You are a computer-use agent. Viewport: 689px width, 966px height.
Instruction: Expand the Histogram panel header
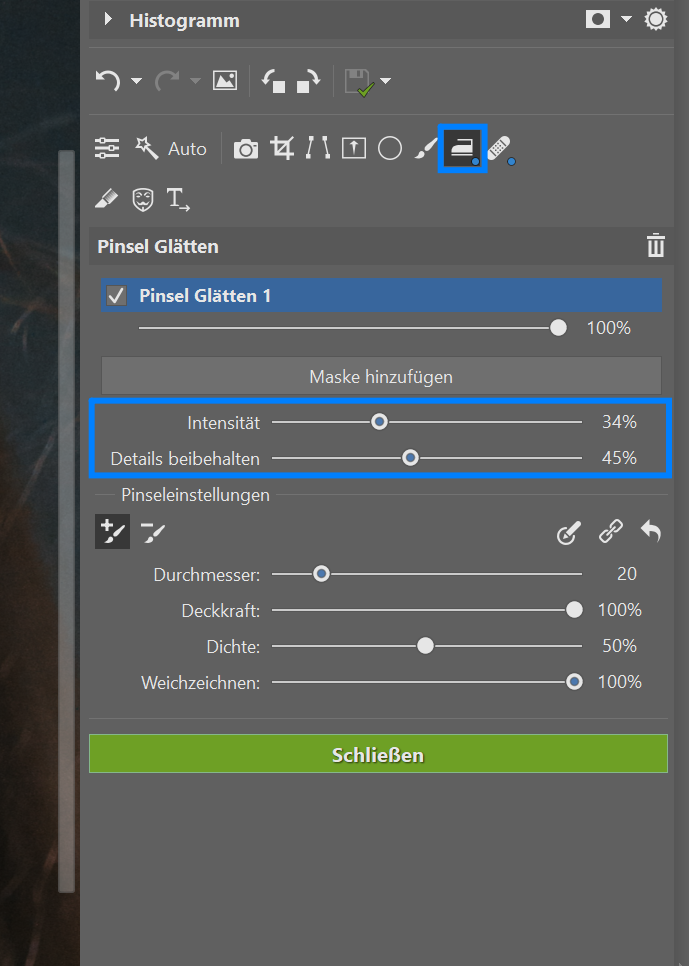tap(108, 19)
